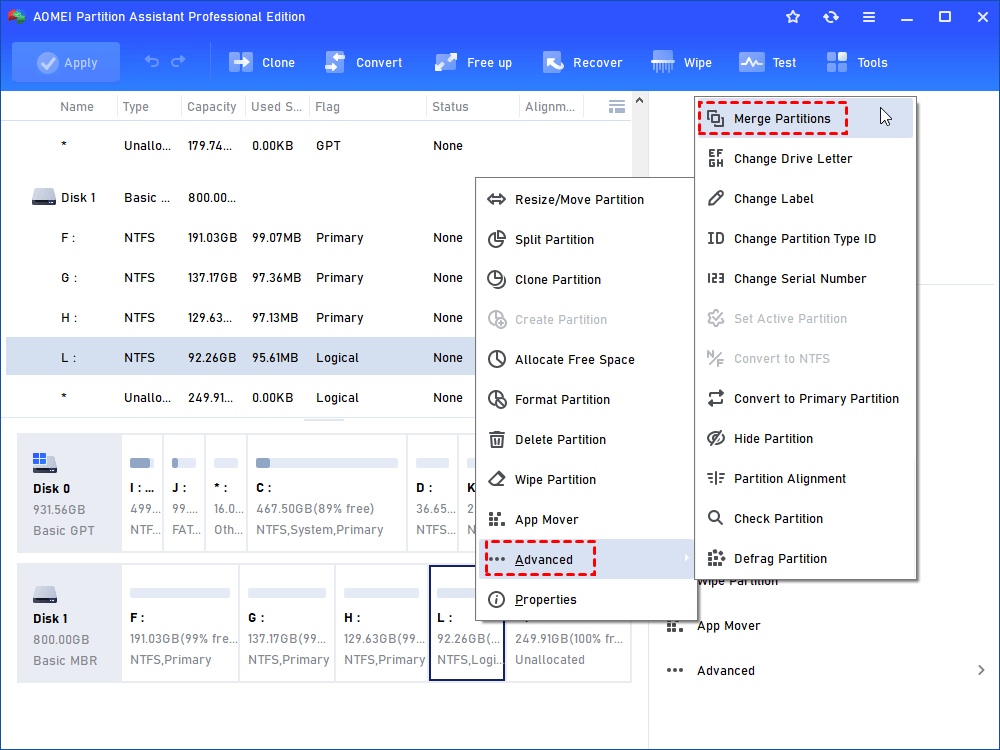The width and height of the screenshot is (1000, 750).
Task: Select the G: partition block on Disk 1
Action: (287, 624)
